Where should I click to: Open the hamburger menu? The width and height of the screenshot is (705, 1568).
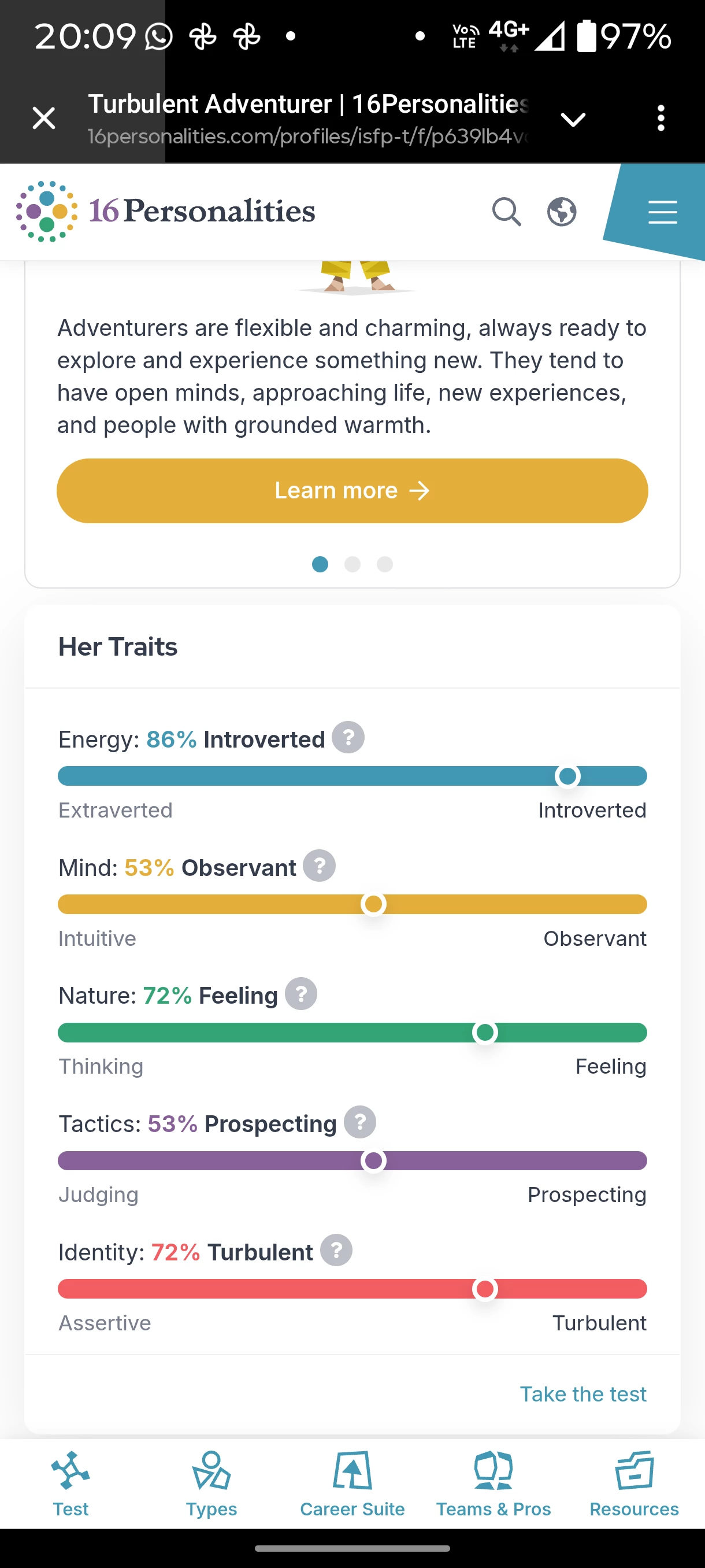click(x=662, y=212)
